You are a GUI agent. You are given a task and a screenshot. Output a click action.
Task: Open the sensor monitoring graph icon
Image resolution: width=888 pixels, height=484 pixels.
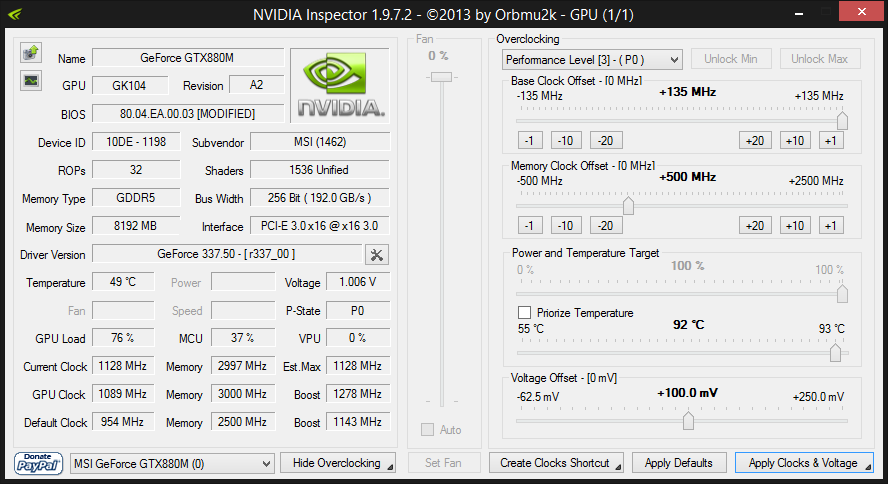31,81
